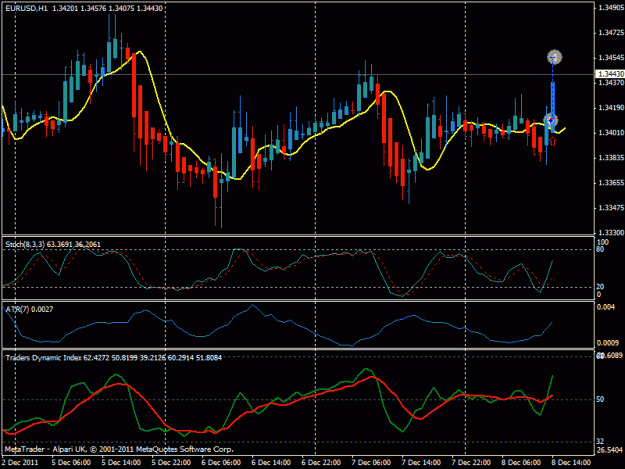The image size is (625, 469).
Task: Click the TDI scale value 32
Action: (x=600, y=442)
